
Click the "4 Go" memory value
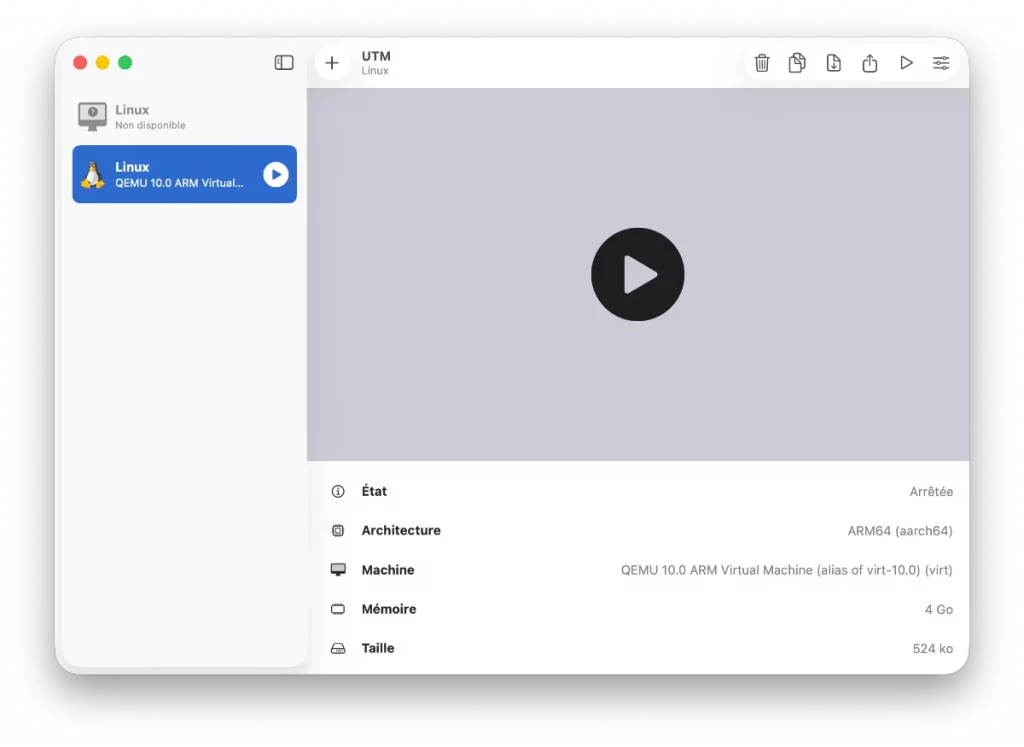click(x=938, y=609)
